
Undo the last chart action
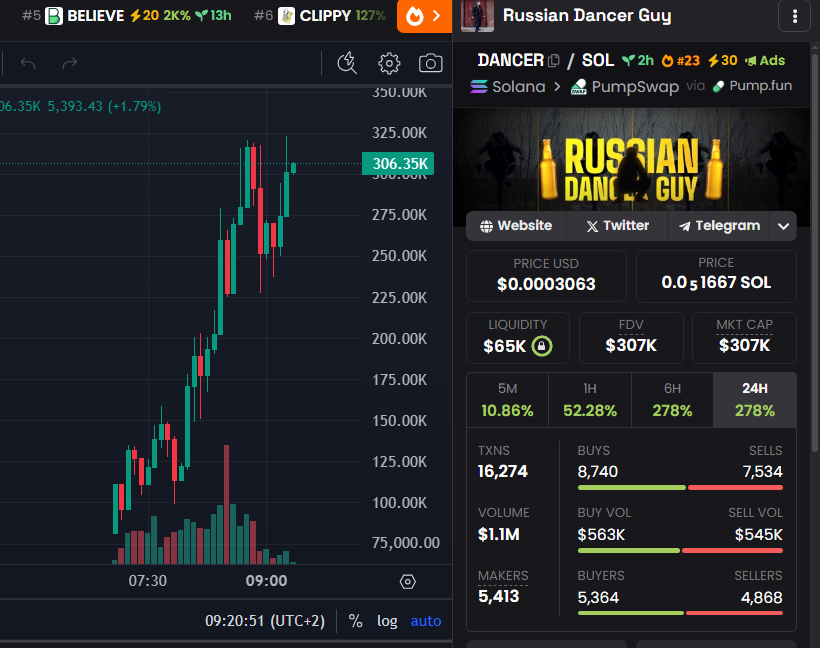point(28,63)
